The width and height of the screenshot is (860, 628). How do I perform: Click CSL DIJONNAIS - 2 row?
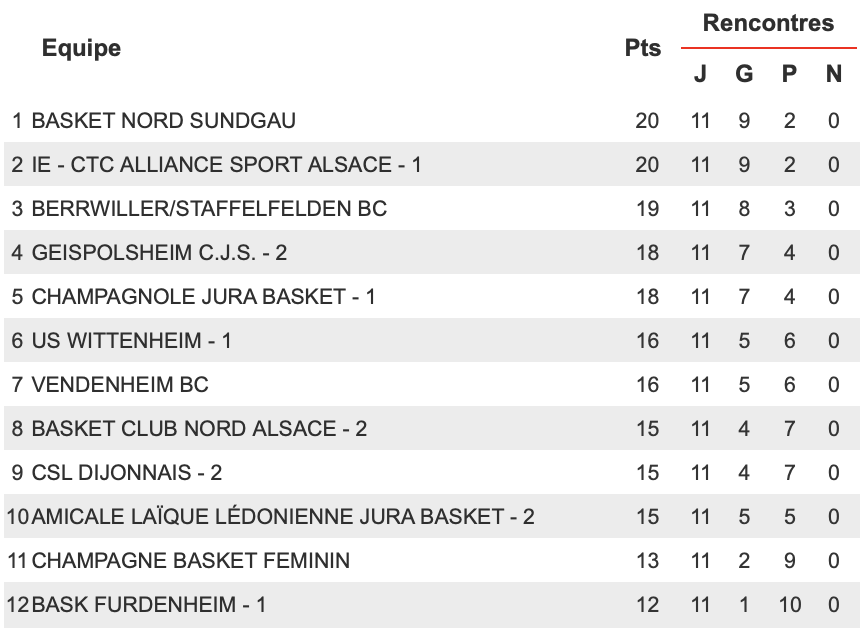click(430, 472)
